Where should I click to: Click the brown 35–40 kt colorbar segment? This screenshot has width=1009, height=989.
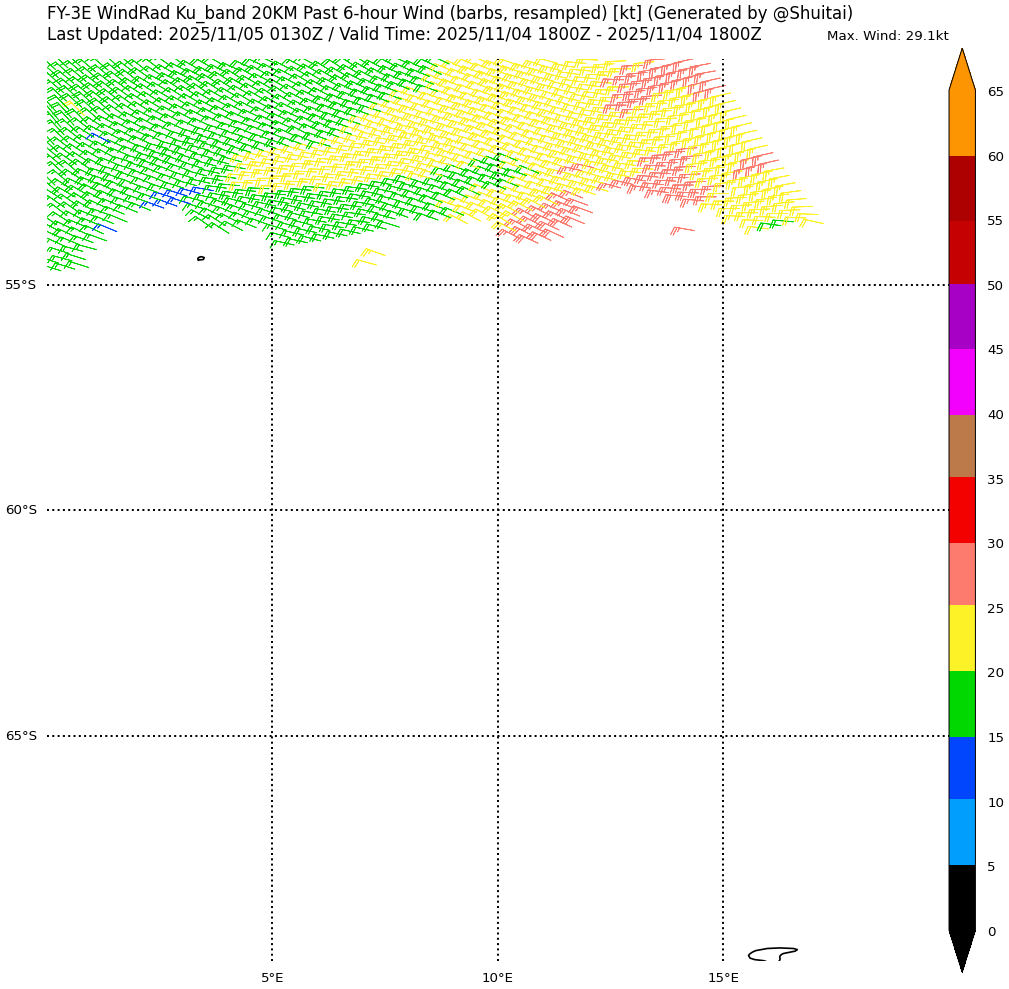pyautogui.click(x=961, y=446)
